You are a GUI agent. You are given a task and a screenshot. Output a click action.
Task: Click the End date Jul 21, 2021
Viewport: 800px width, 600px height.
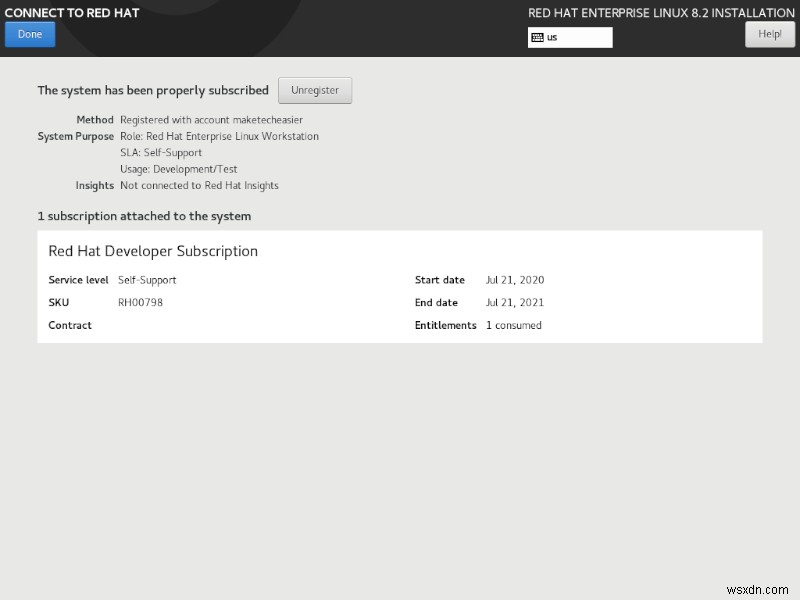click(515, 302)
